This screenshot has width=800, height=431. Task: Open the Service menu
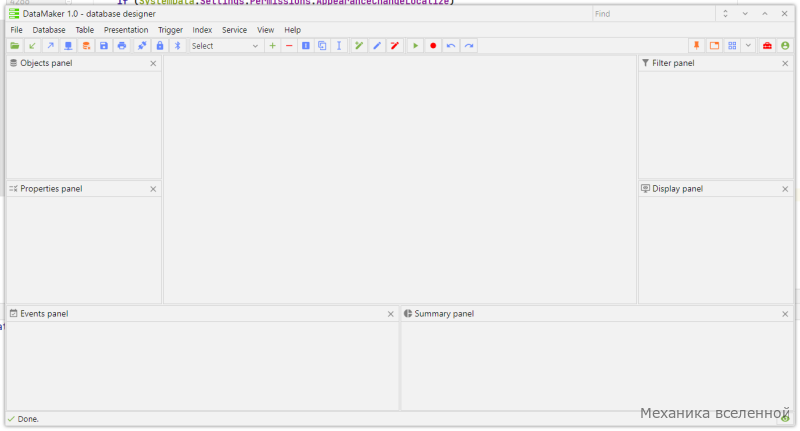pos(235,30)
